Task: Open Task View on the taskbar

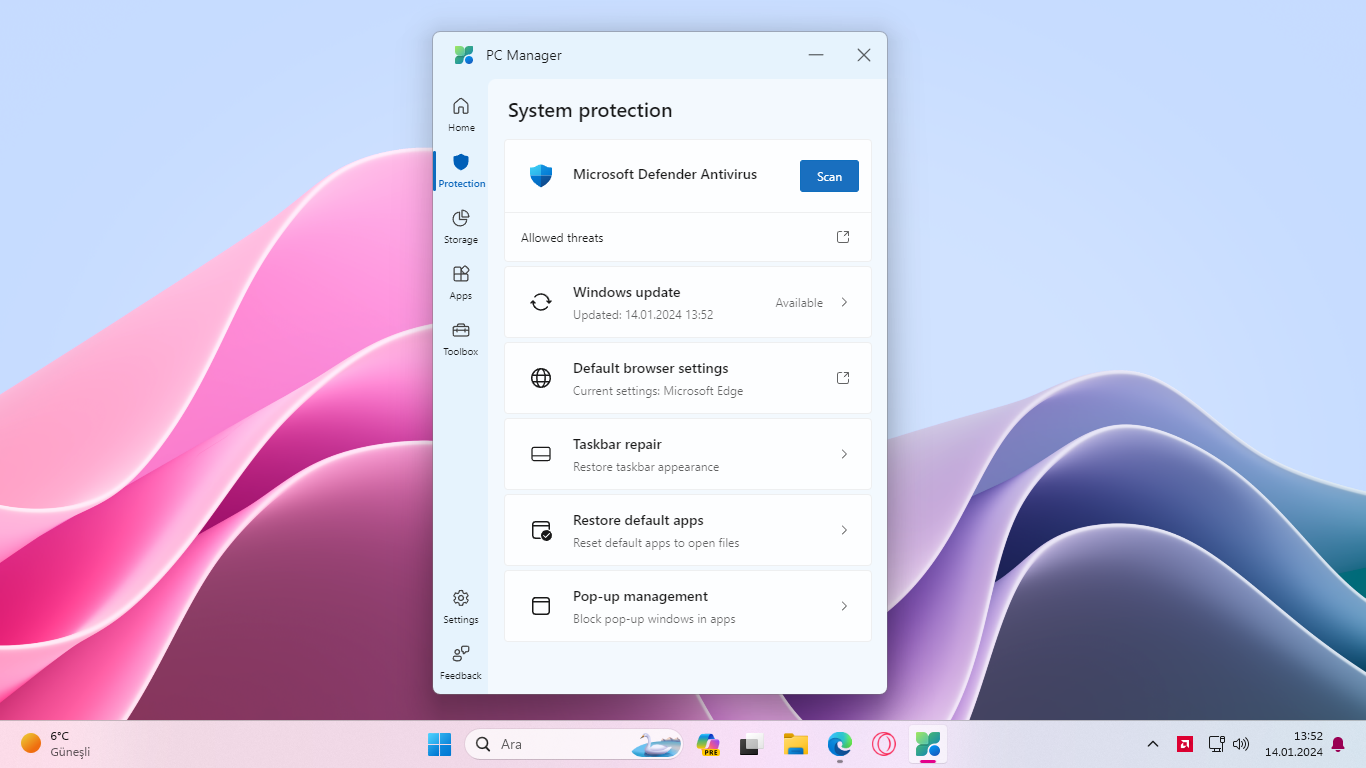Action: (751, 744)
